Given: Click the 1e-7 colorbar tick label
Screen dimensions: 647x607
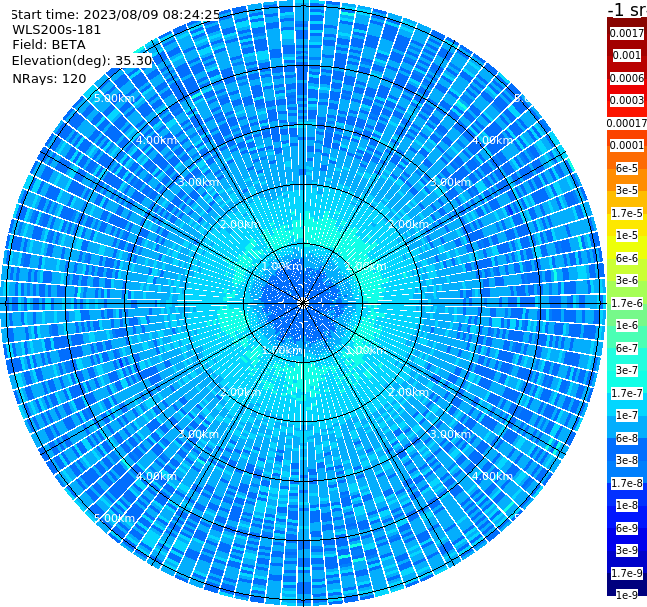Looking at the screenshot, I should [627, 415].
